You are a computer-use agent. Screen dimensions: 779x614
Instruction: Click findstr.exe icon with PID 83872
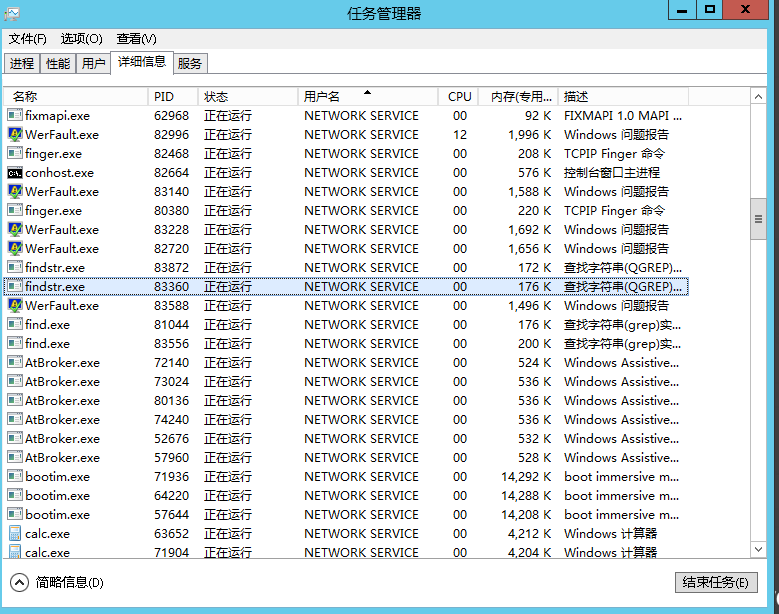click(15, 267)
